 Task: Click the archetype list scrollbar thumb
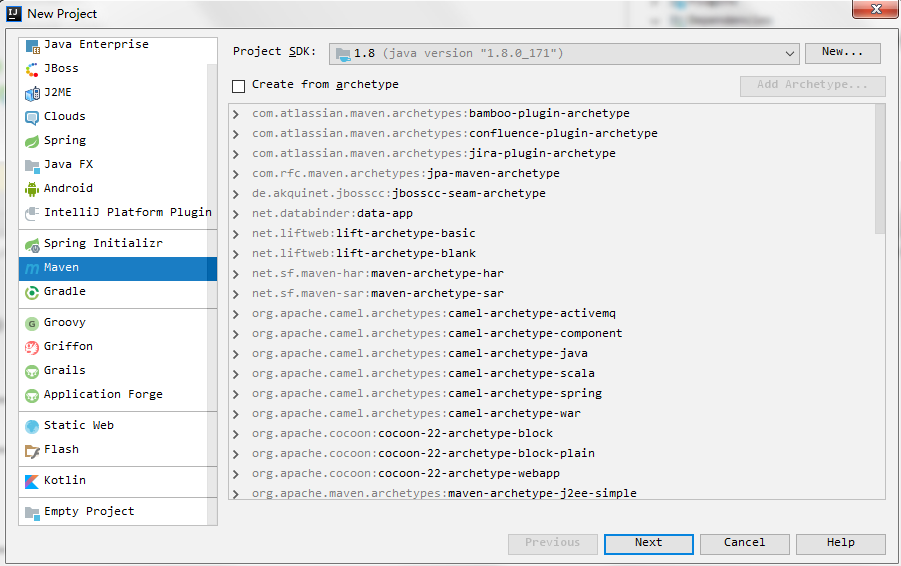tap(880, 169)
